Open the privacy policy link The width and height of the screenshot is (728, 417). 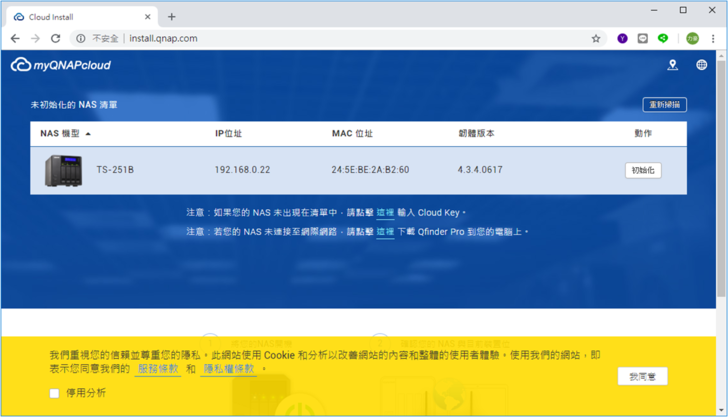(x=229, y=369)
